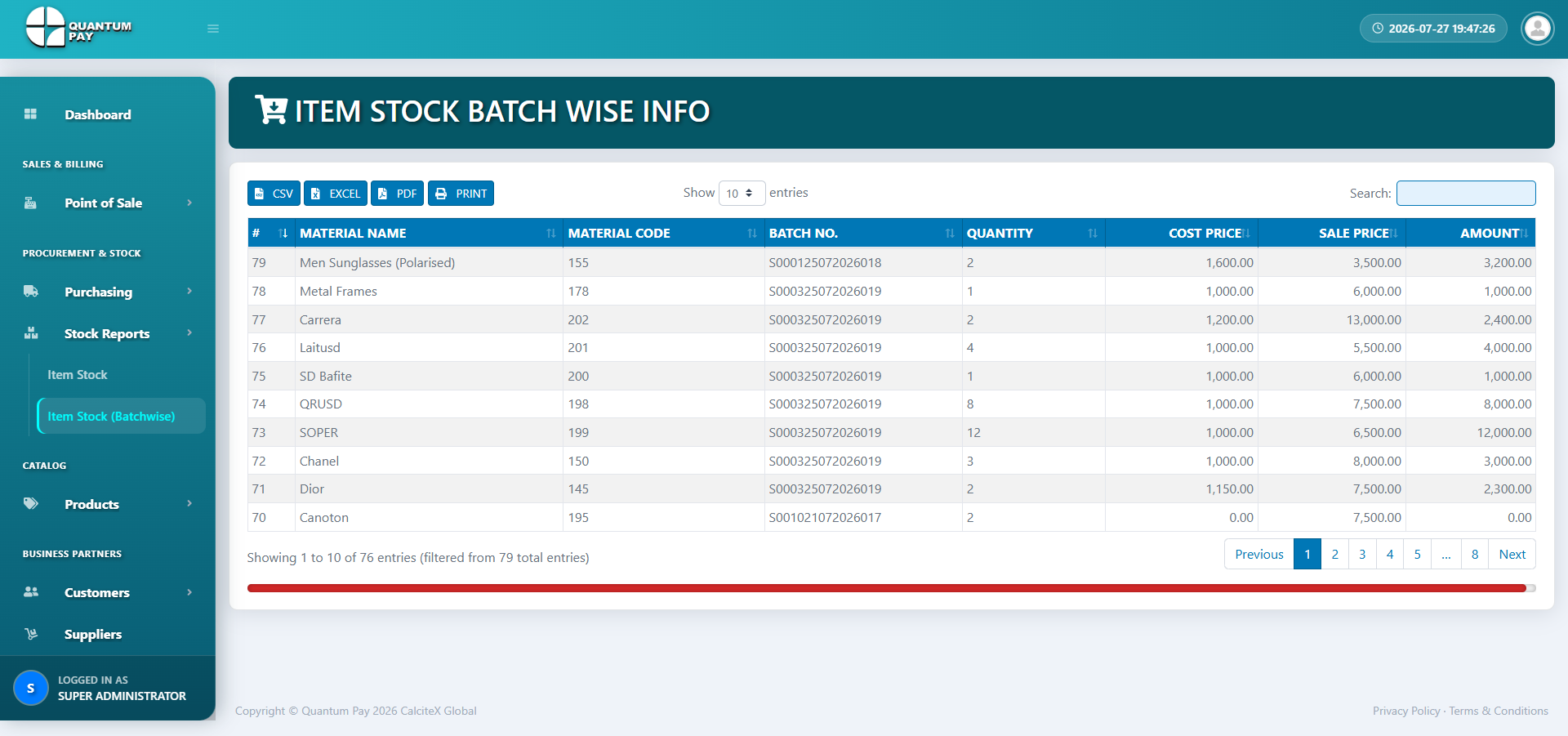Click the SUPER ADMINISTRATOR label

tap(122, 696)
